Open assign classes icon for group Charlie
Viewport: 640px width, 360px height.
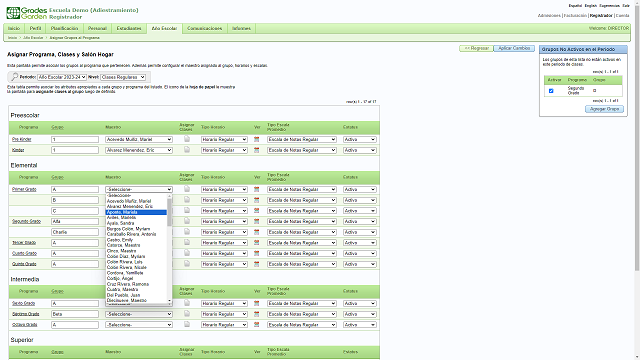point(187,231)
